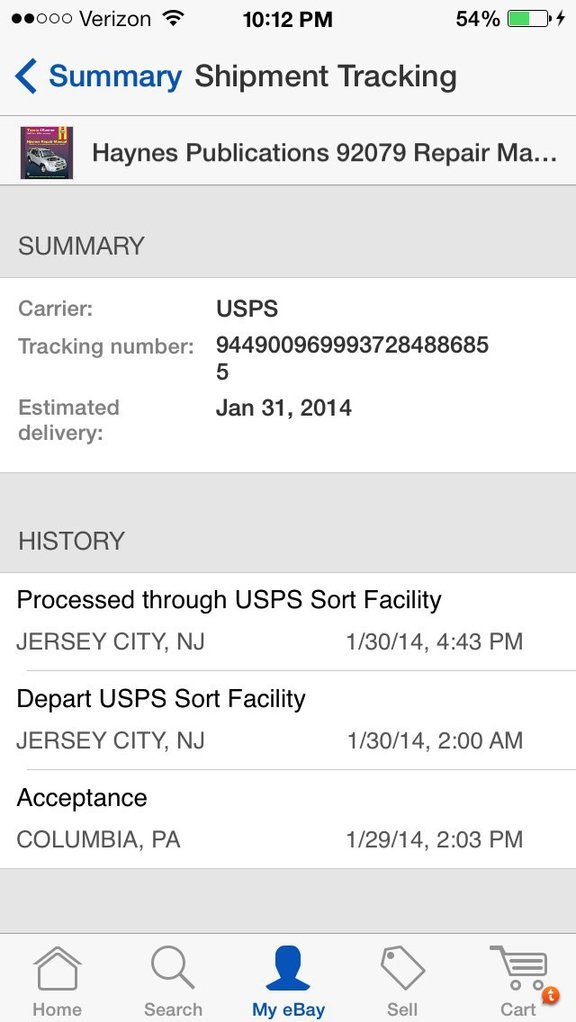
Task: Tap the battery icon in status bar
Action: pyautogui.click(x=530, y=18)
